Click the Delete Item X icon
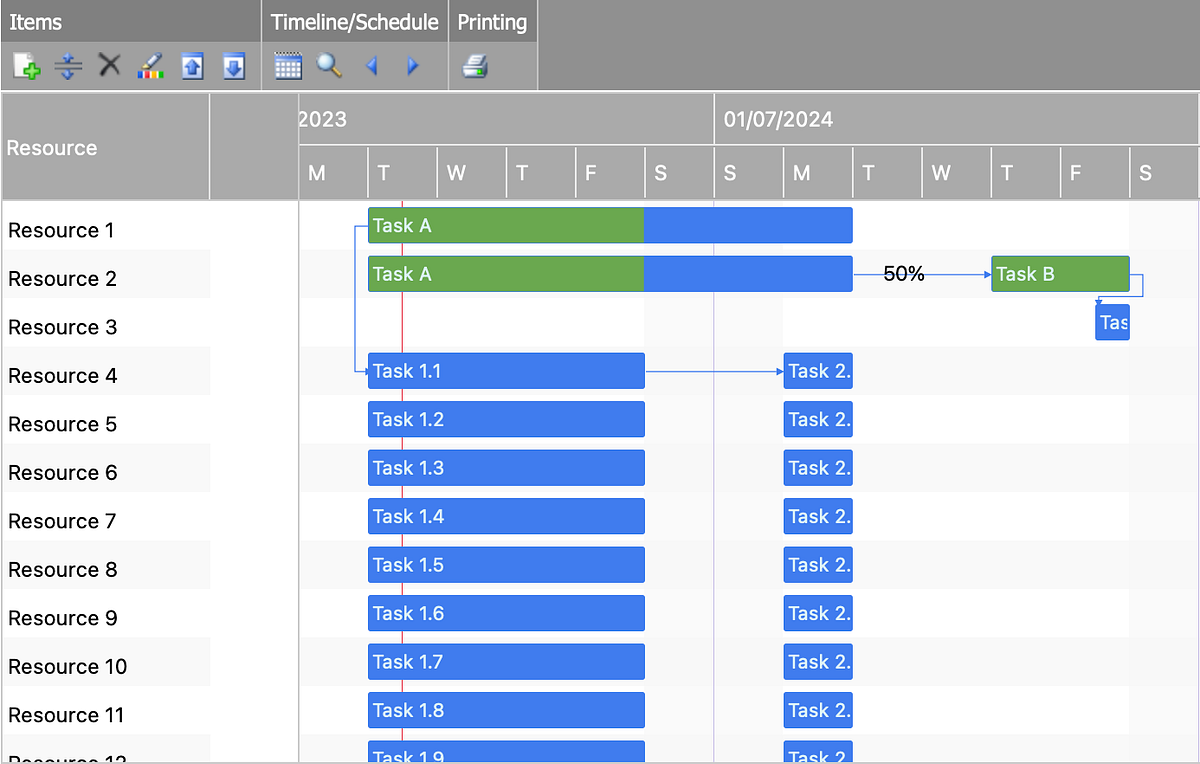The width and height of the screenshot is (1200, 764). pyautogui.click(x=108, y=65)
